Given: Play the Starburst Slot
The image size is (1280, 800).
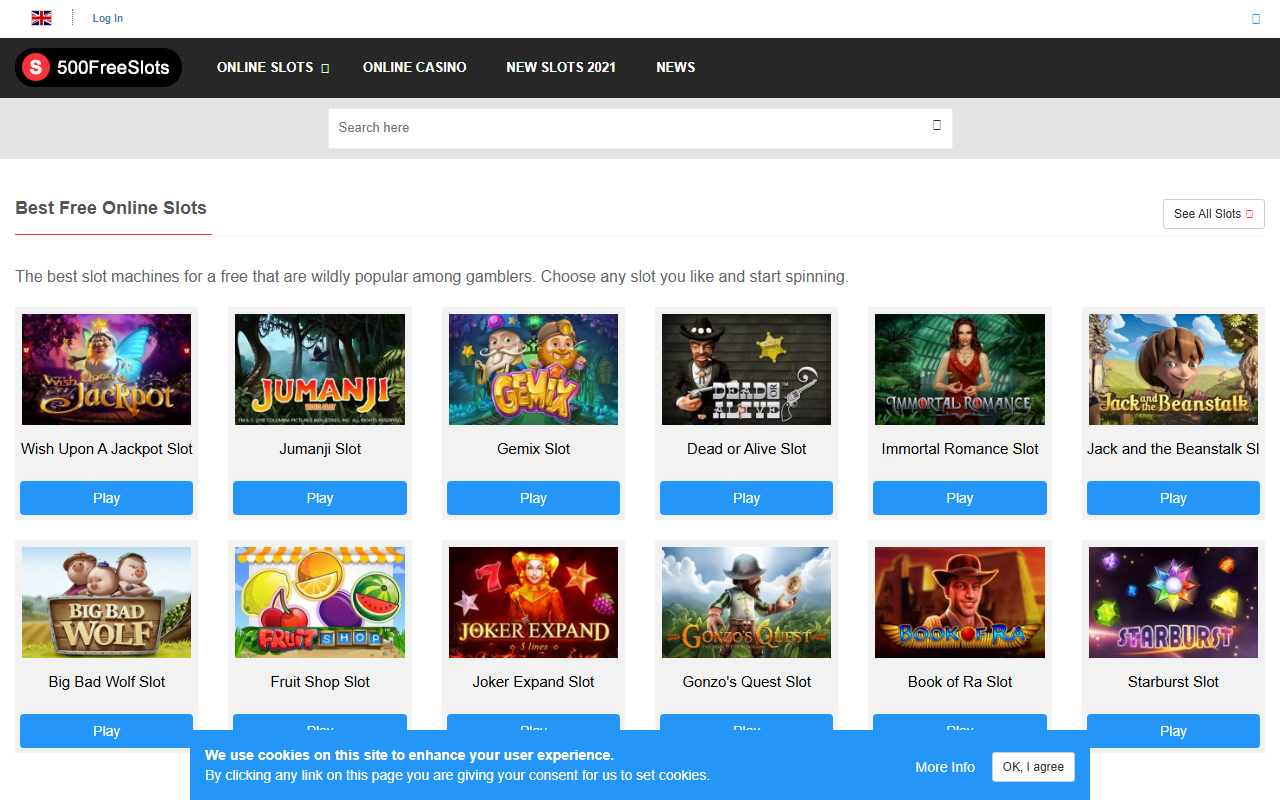Looking at the screenshot, I should [x=1173, y=731].
